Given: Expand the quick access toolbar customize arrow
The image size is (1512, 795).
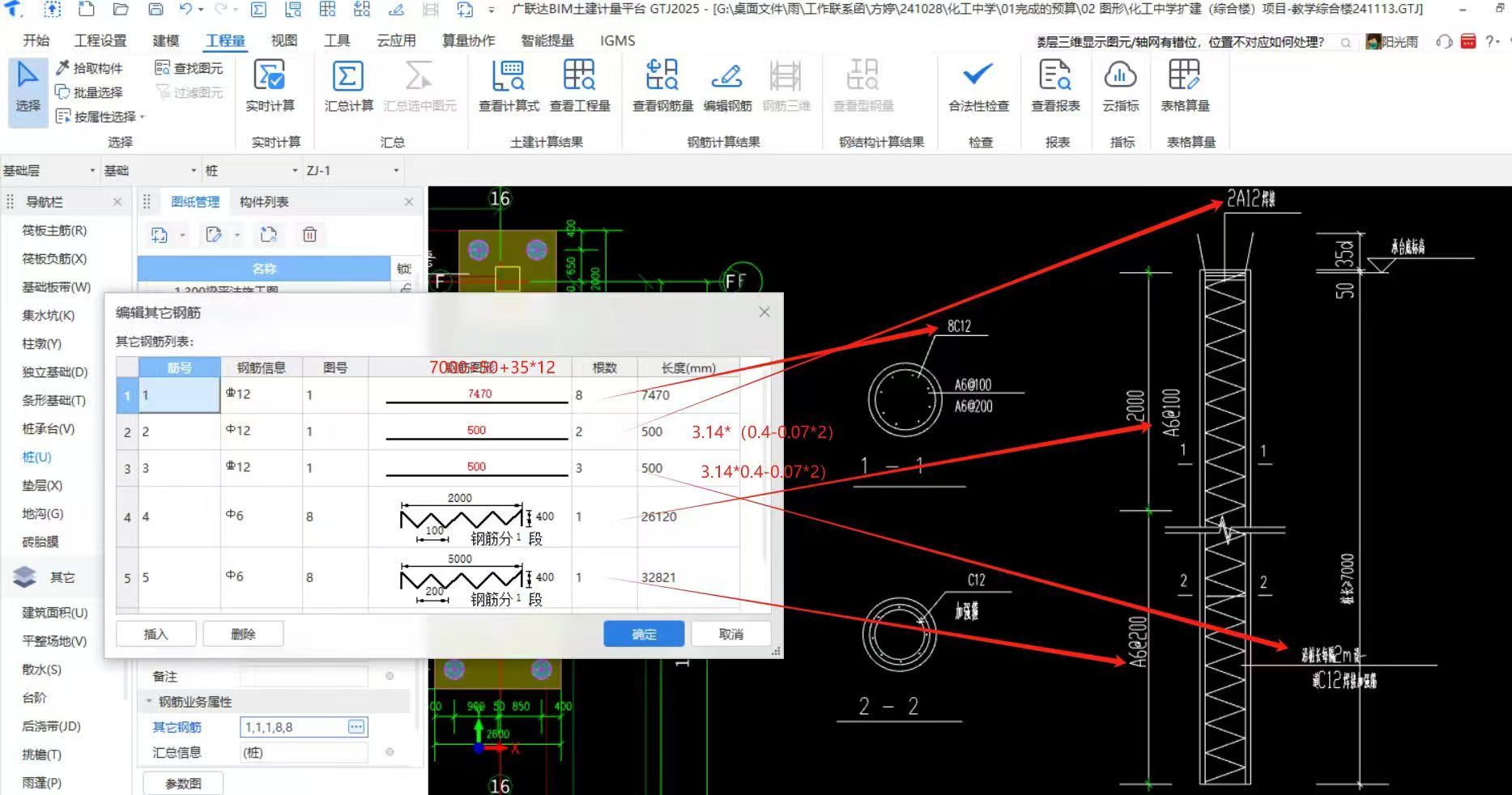Looking at the screenshot, I should 491,10.
